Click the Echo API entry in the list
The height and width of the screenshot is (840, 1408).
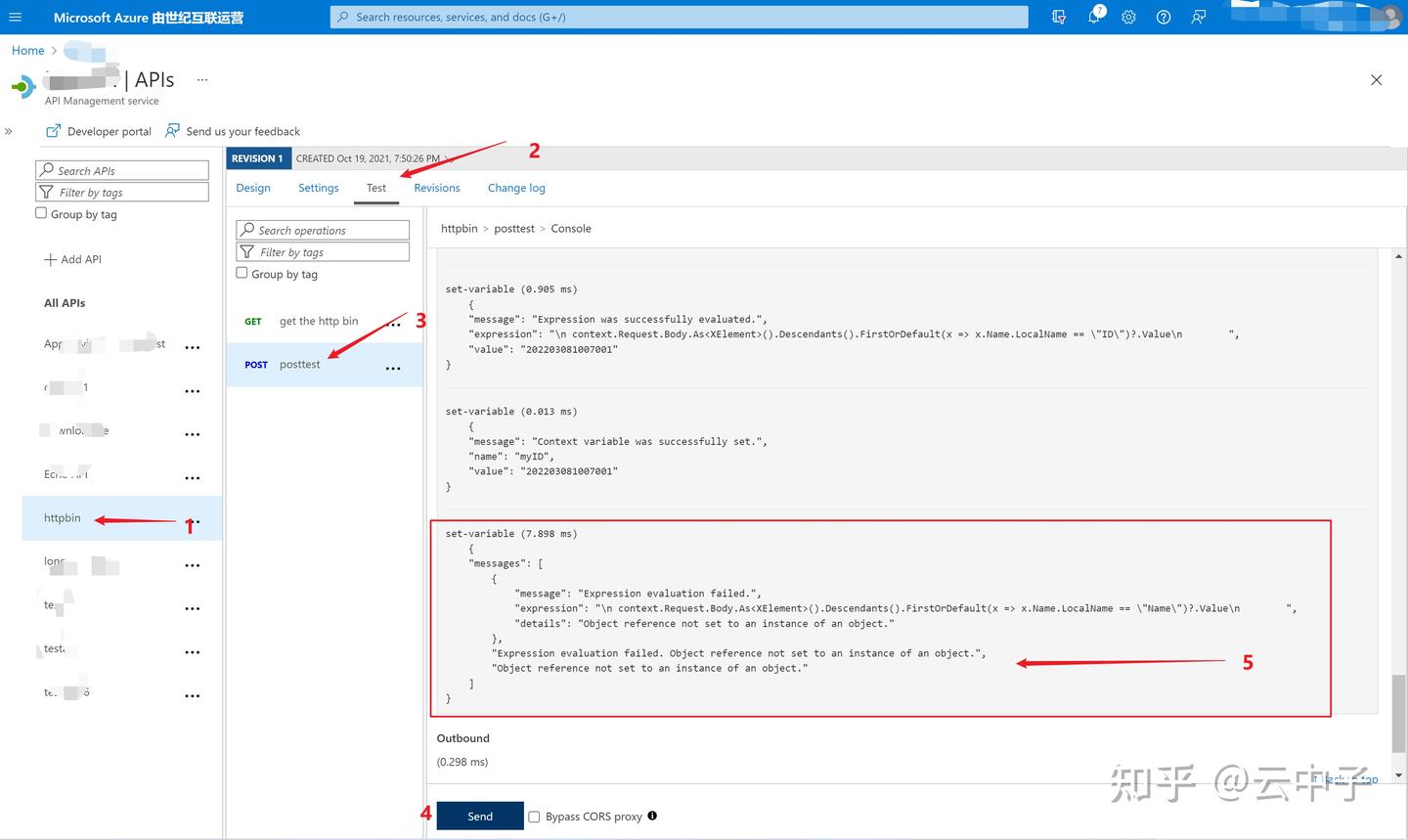coord(66,474)
